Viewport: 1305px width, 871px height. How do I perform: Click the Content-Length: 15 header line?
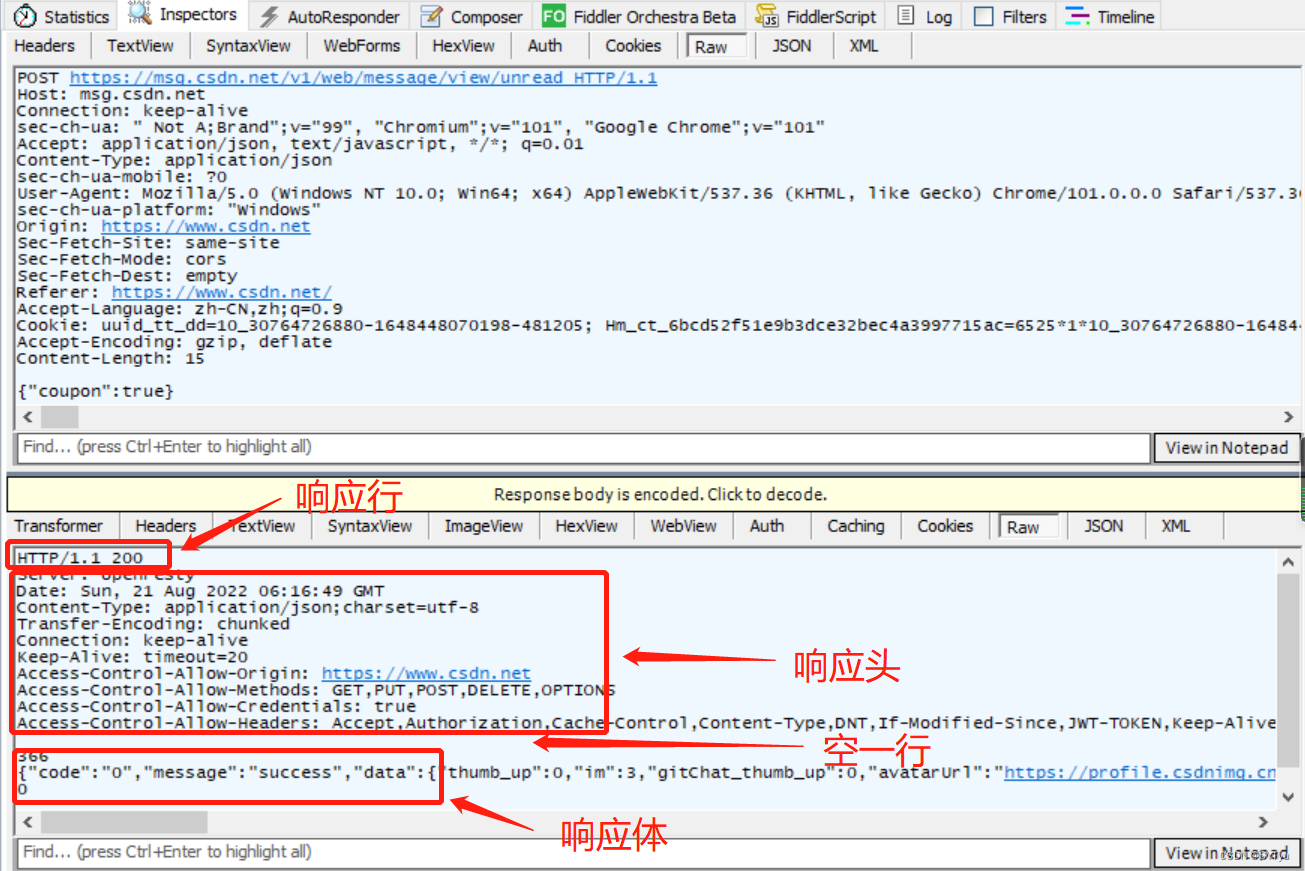(x=110, y=358)
